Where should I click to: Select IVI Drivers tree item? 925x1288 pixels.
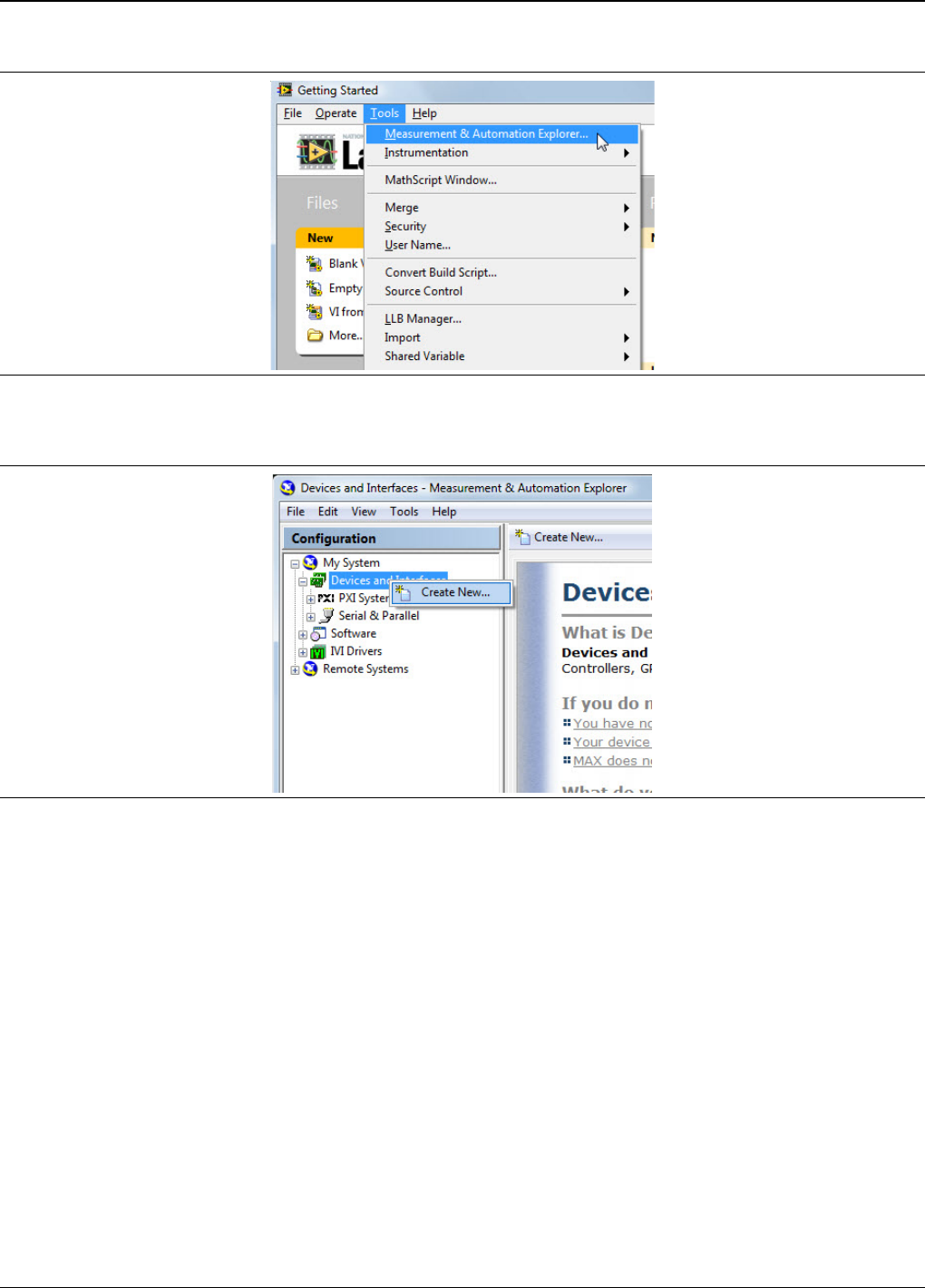click(x=355, y=651)
